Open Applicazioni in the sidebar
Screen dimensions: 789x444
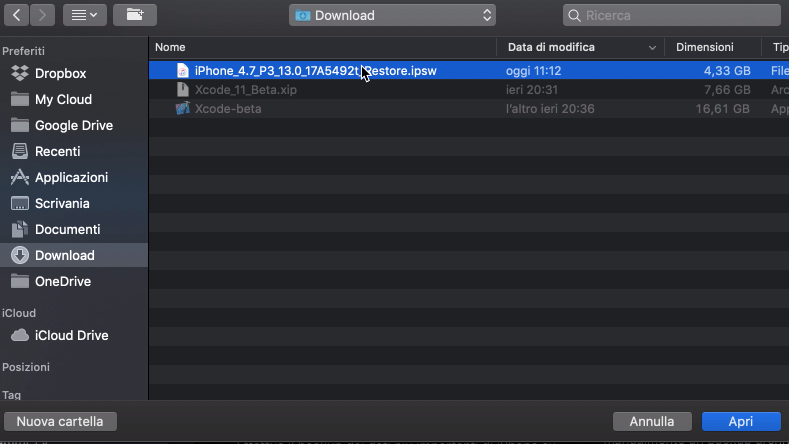[x=71, y=177]
